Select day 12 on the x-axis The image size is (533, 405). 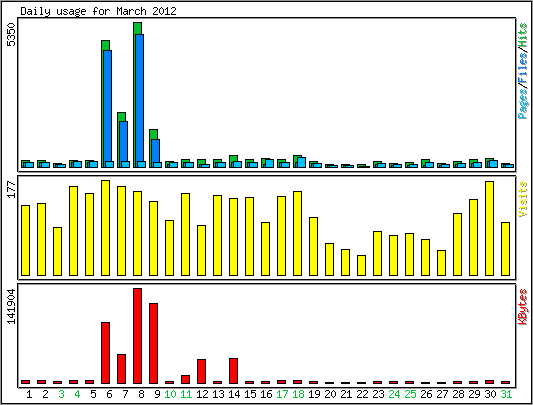click(x=202, y=394)
